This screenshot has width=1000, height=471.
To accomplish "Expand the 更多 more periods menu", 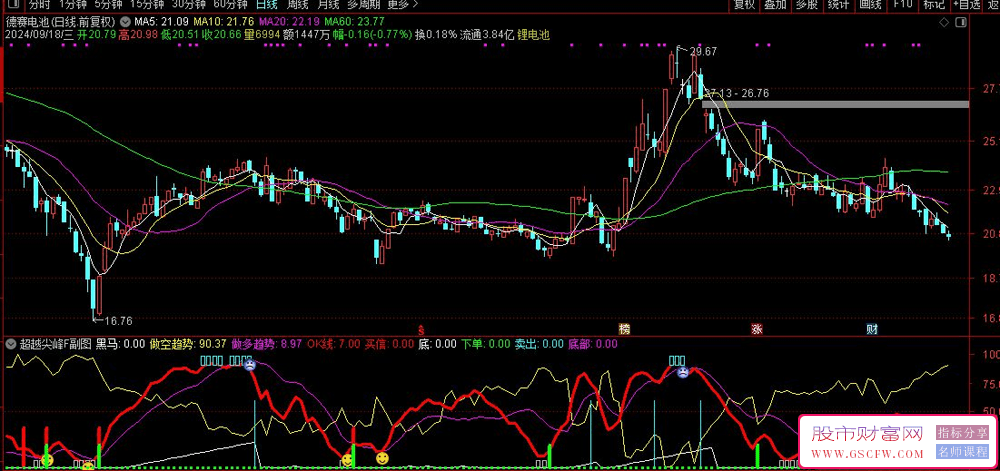I will (x=403, y=4).
